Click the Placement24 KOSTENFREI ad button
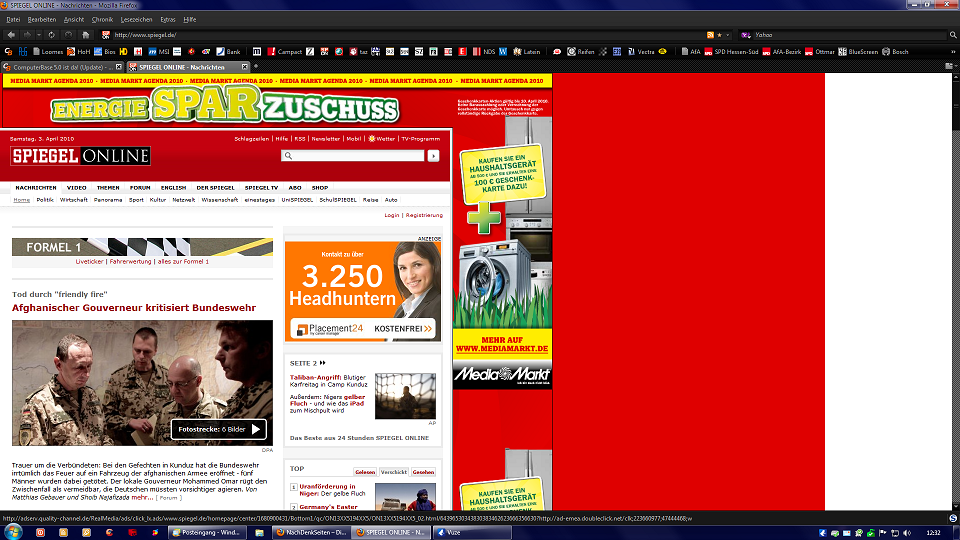The image size is (960, 540). [x=362, y=329]
